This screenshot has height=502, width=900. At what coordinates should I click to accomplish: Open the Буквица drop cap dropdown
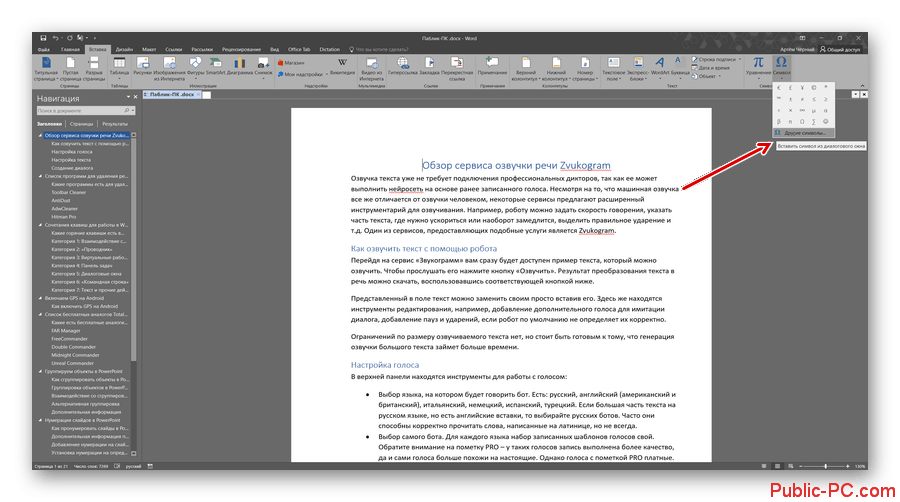tap(680, 66)
